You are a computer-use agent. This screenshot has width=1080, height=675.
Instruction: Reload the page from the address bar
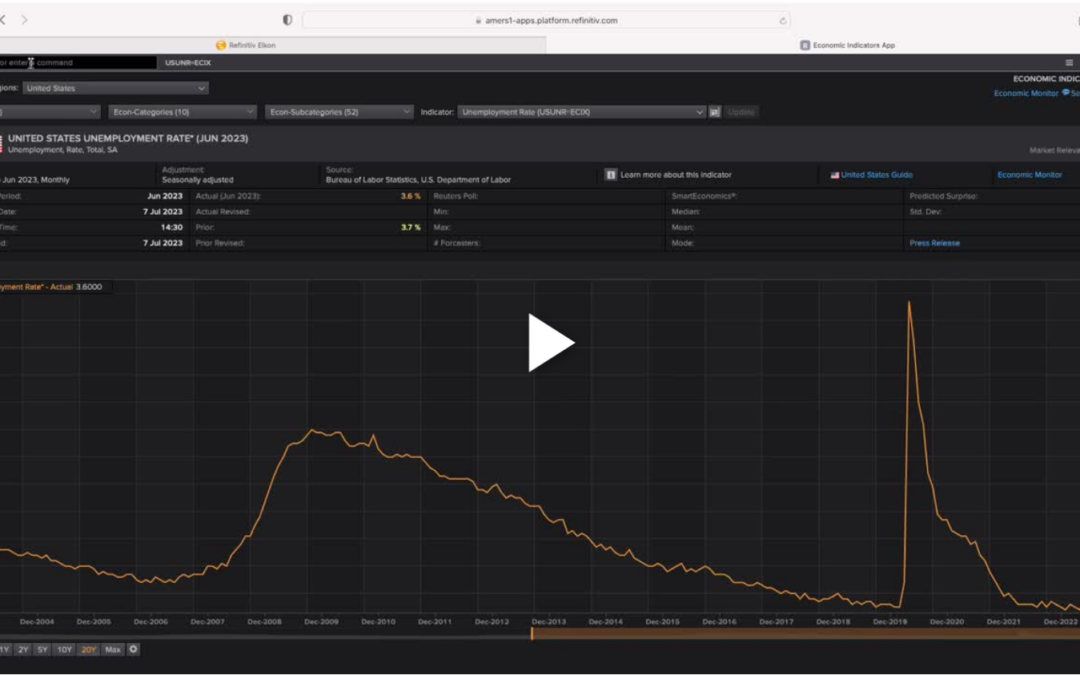coord(782,21)
